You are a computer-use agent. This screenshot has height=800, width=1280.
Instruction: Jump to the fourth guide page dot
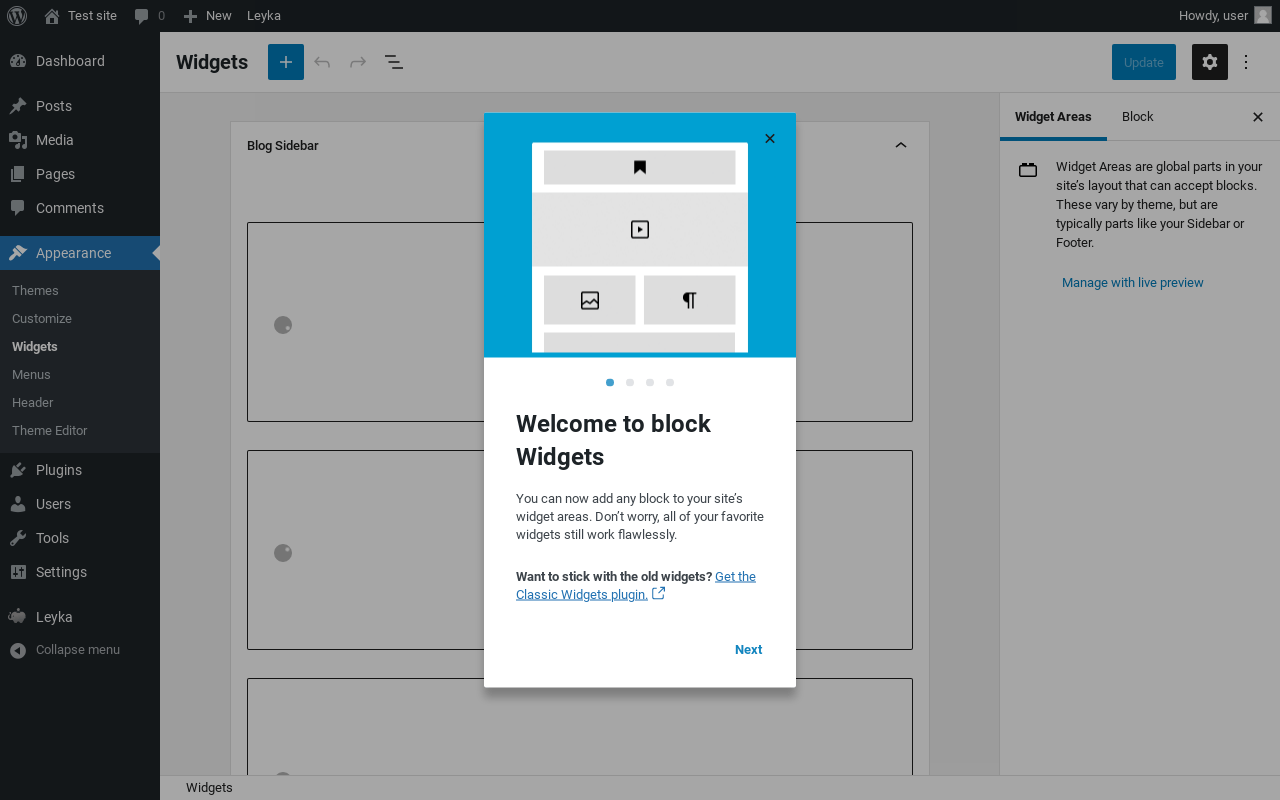pyautogui.click(x=670, y=382)
